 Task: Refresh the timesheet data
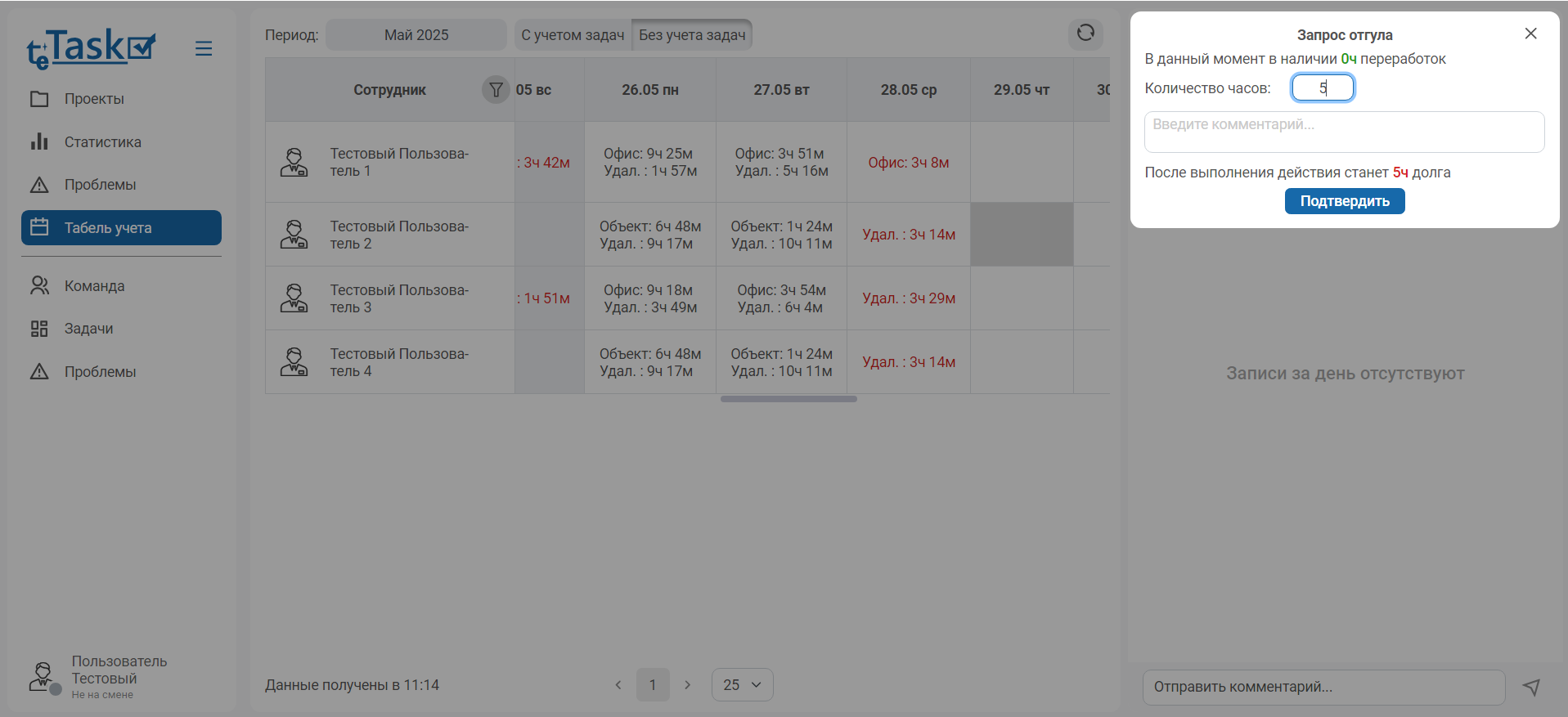pos(1085,34)
